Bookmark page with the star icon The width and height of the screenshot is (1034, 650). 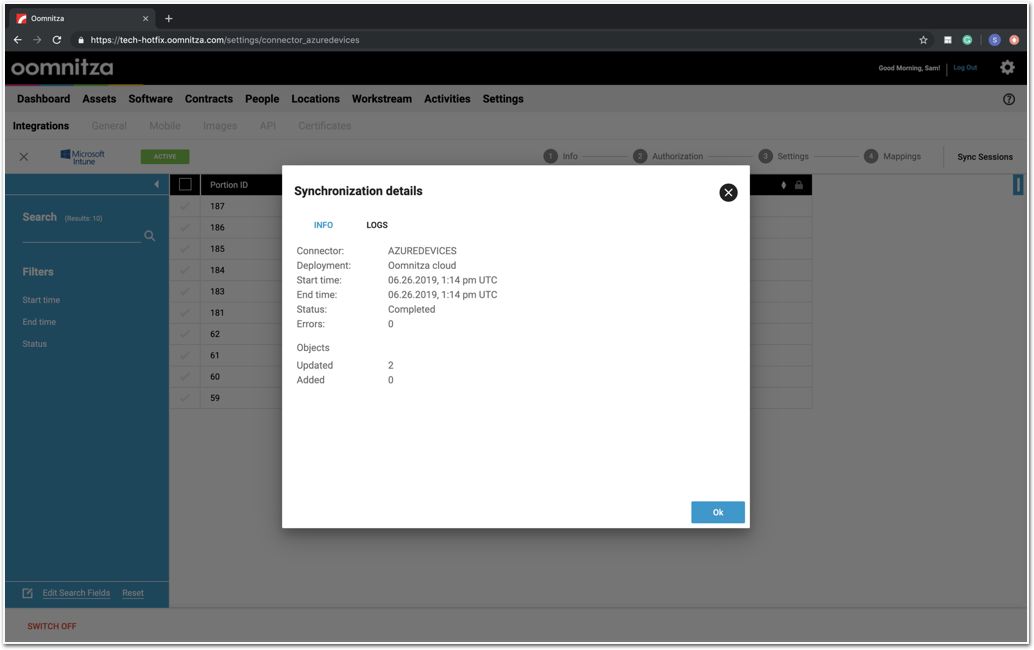click(x=923, y=40)
